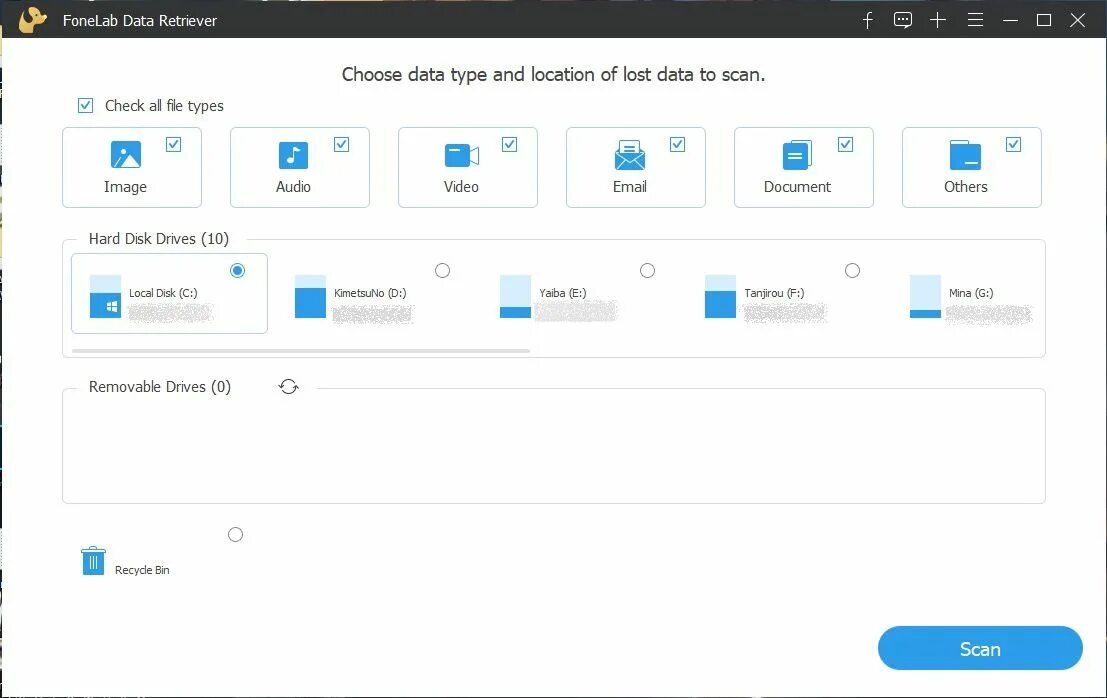Select the KimetsuNo (D:) drive radio button
Image resolution: width=1107 pixels, height=698 pixels.
(x=442, y=270)
